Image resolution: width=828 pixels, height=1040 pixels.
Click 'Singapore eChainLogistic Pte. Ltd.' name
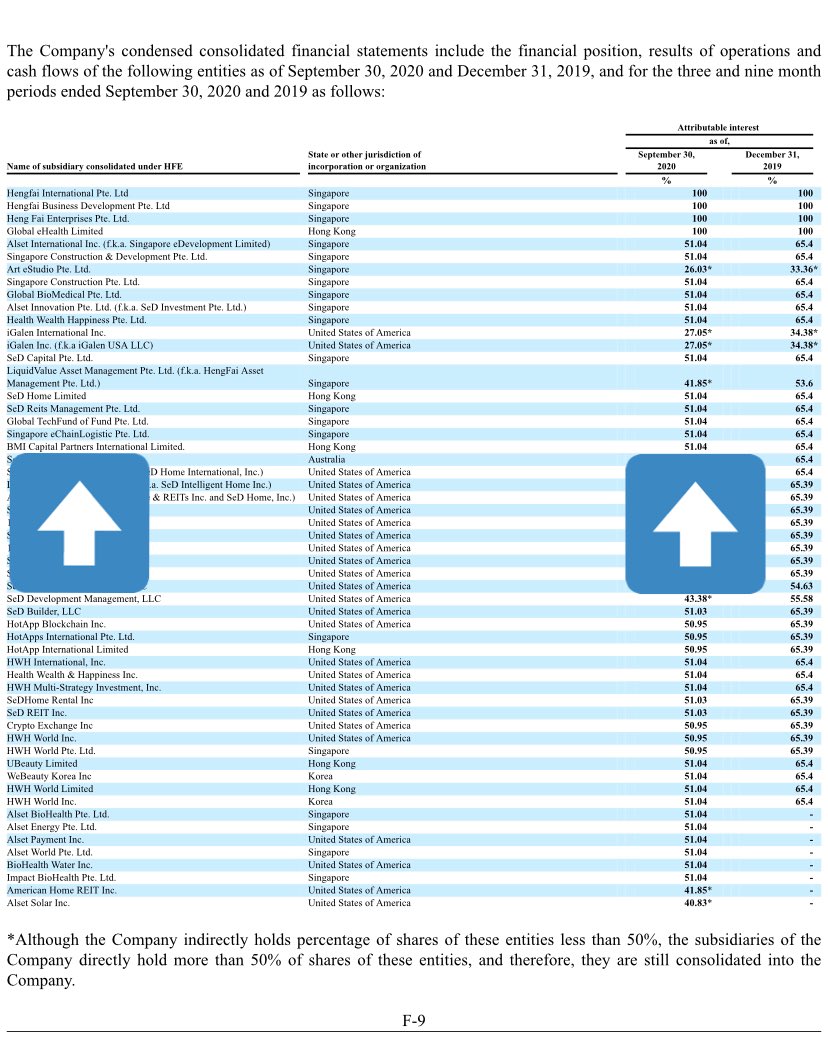click(x=78, y=434)
